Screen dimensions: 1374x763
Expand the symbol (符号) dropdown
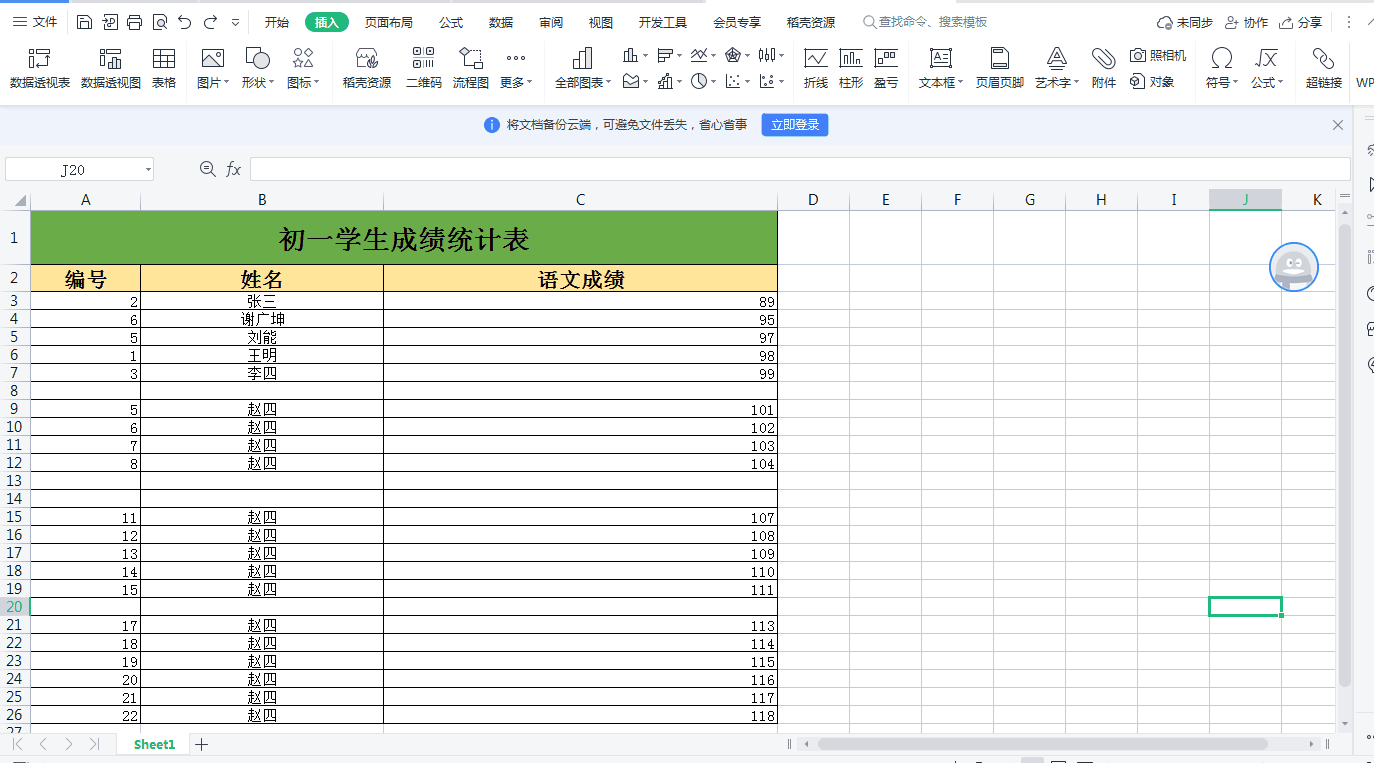point(1221,83)
